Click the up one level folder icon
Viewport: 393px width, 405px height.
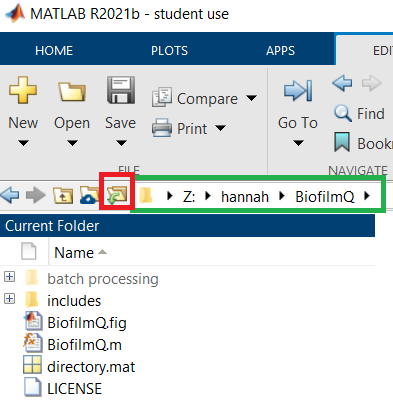tap(63, 195)
